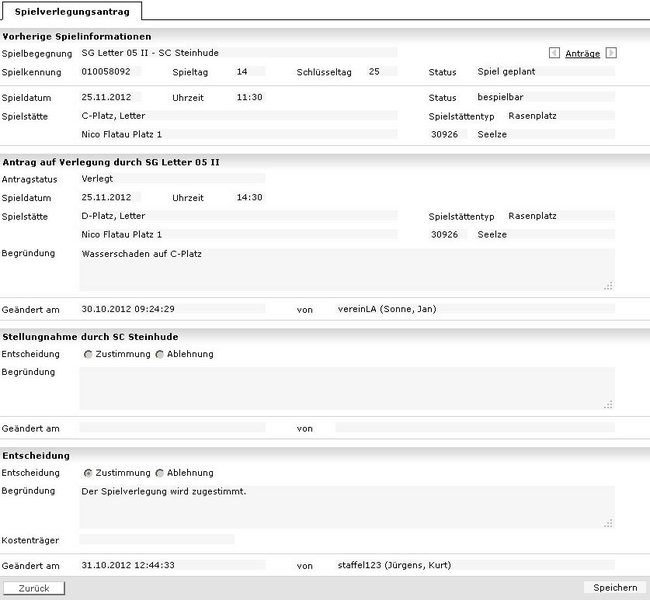
Task: Click the previous Anträge arrow icon
Action: coord(554,53)
